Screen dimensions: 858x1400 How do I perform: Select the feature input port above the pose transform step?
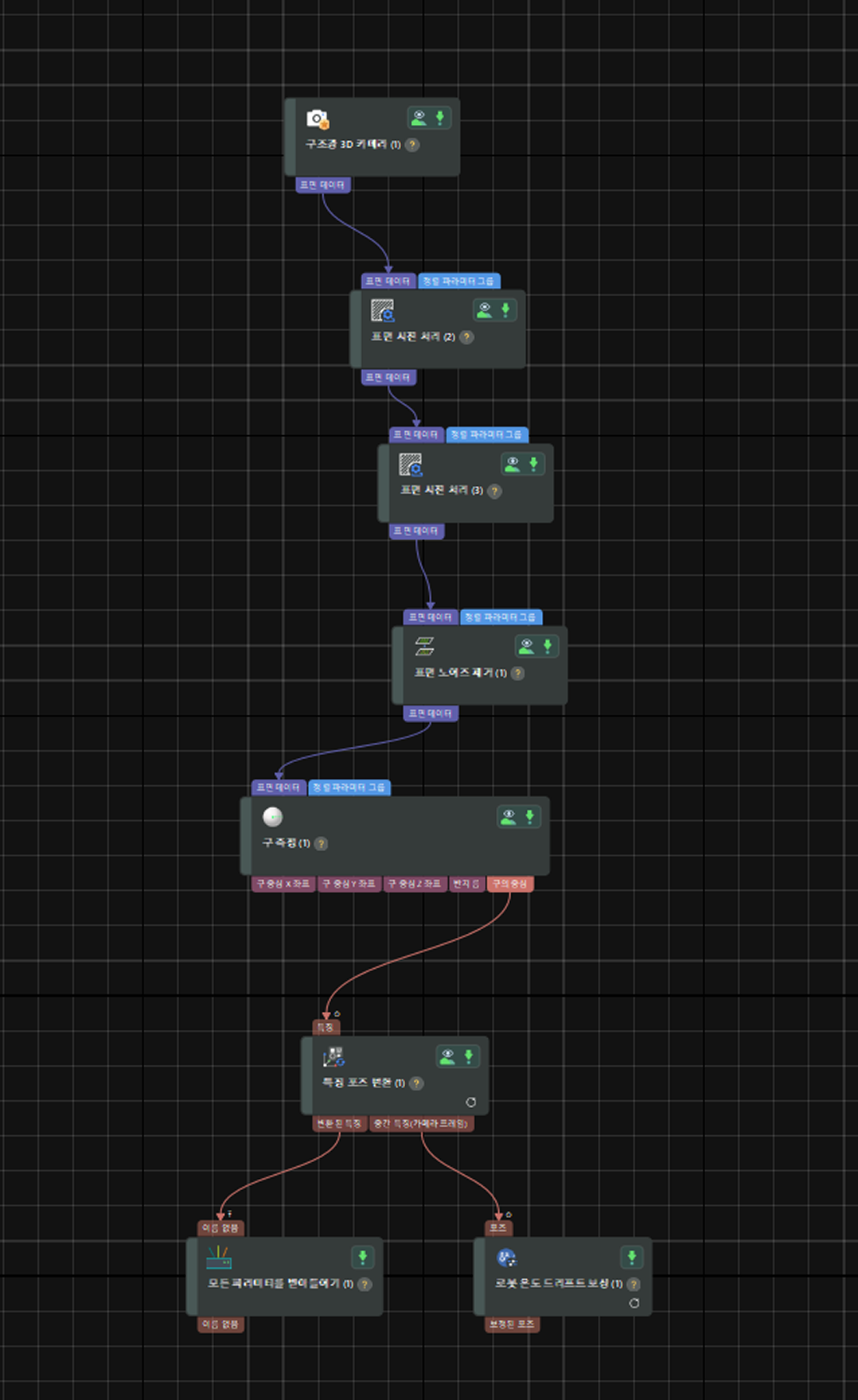tap(326, 1027)
